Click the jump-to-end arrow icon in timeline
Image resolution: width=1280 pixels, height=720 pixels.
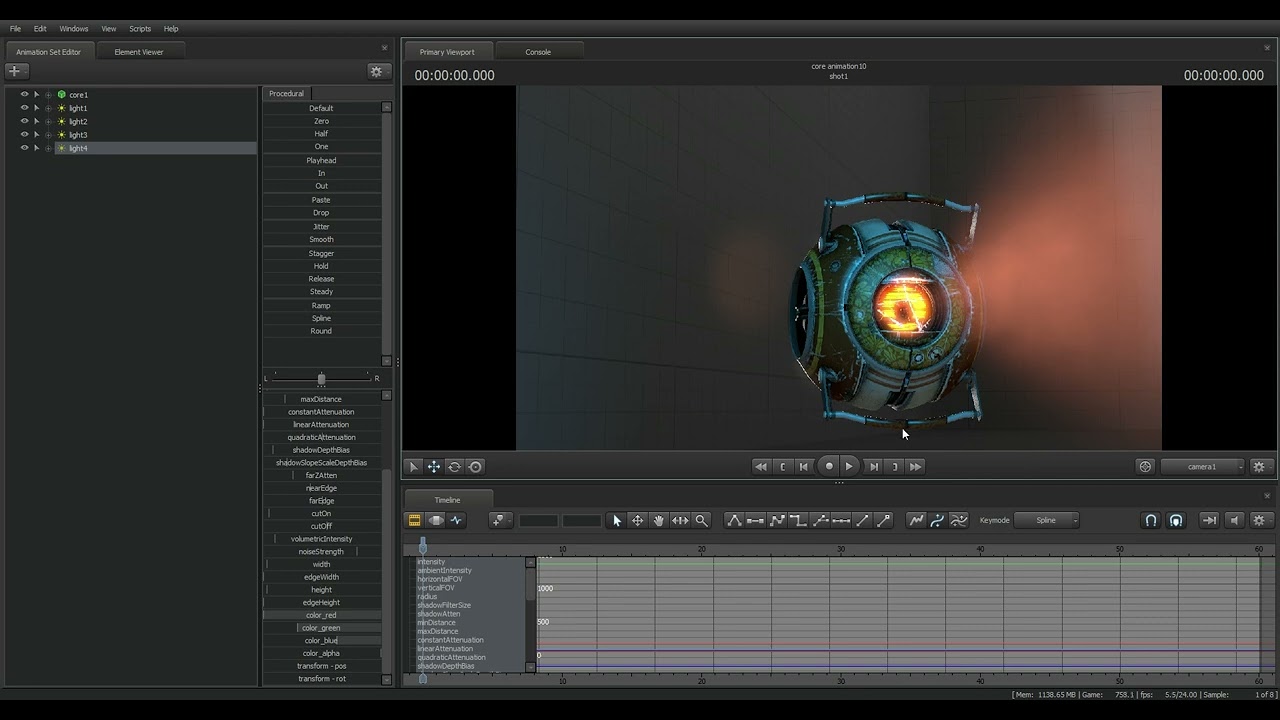(x=1209, y=520)
